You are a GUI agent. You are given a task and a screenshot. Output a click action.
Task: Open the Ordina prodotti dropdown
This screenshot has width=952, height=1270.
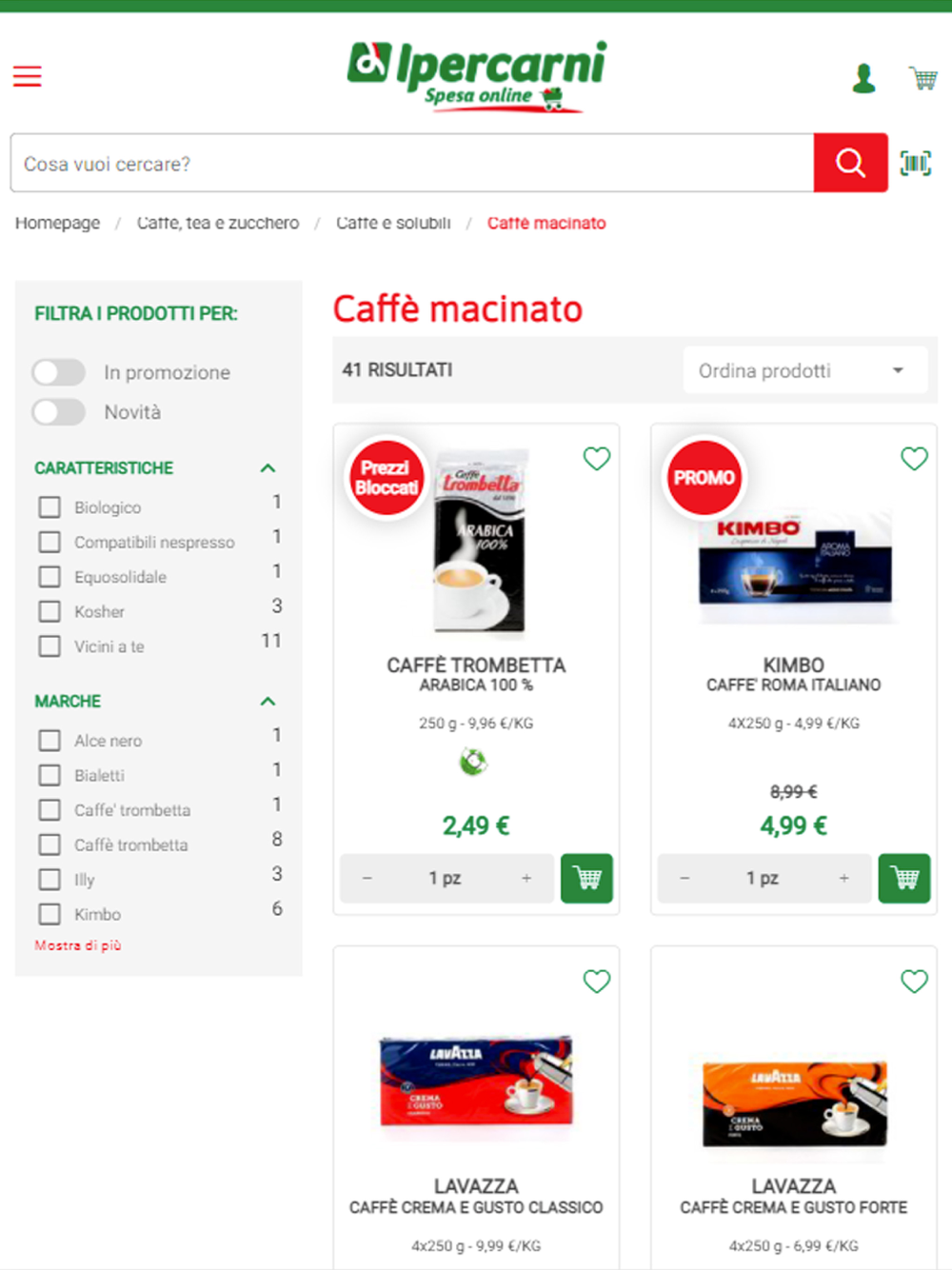coord(804,370)
